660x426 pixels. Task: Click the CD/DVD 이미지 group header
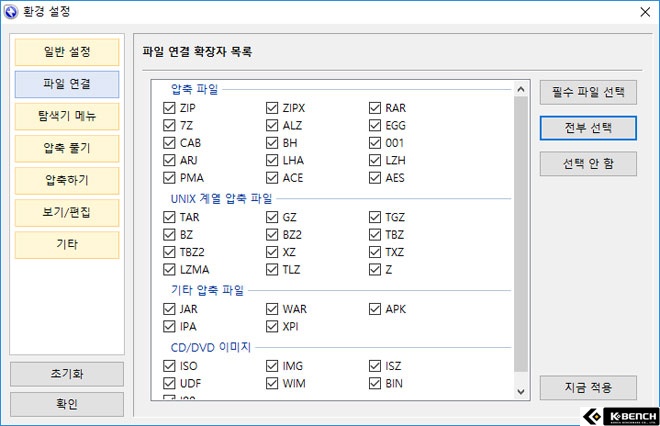point(210,347)
